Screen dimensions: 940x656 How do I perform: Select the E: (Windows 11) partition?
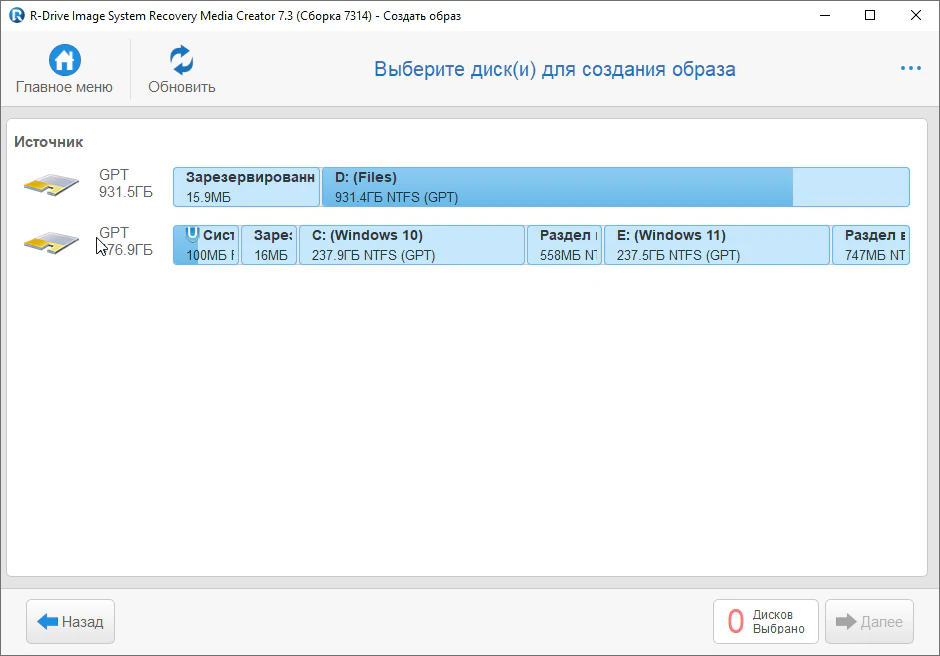point(716,245)
